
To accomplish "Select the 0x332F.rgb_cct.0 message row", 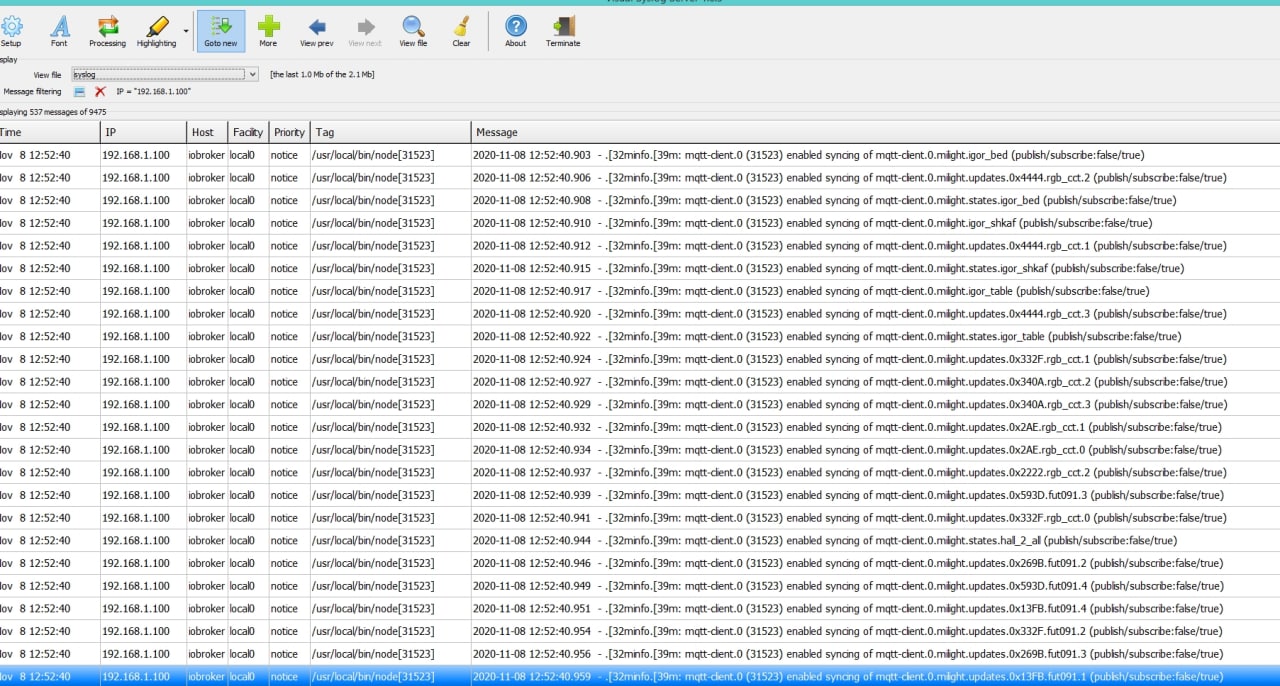I will click(x=640, y=518).
